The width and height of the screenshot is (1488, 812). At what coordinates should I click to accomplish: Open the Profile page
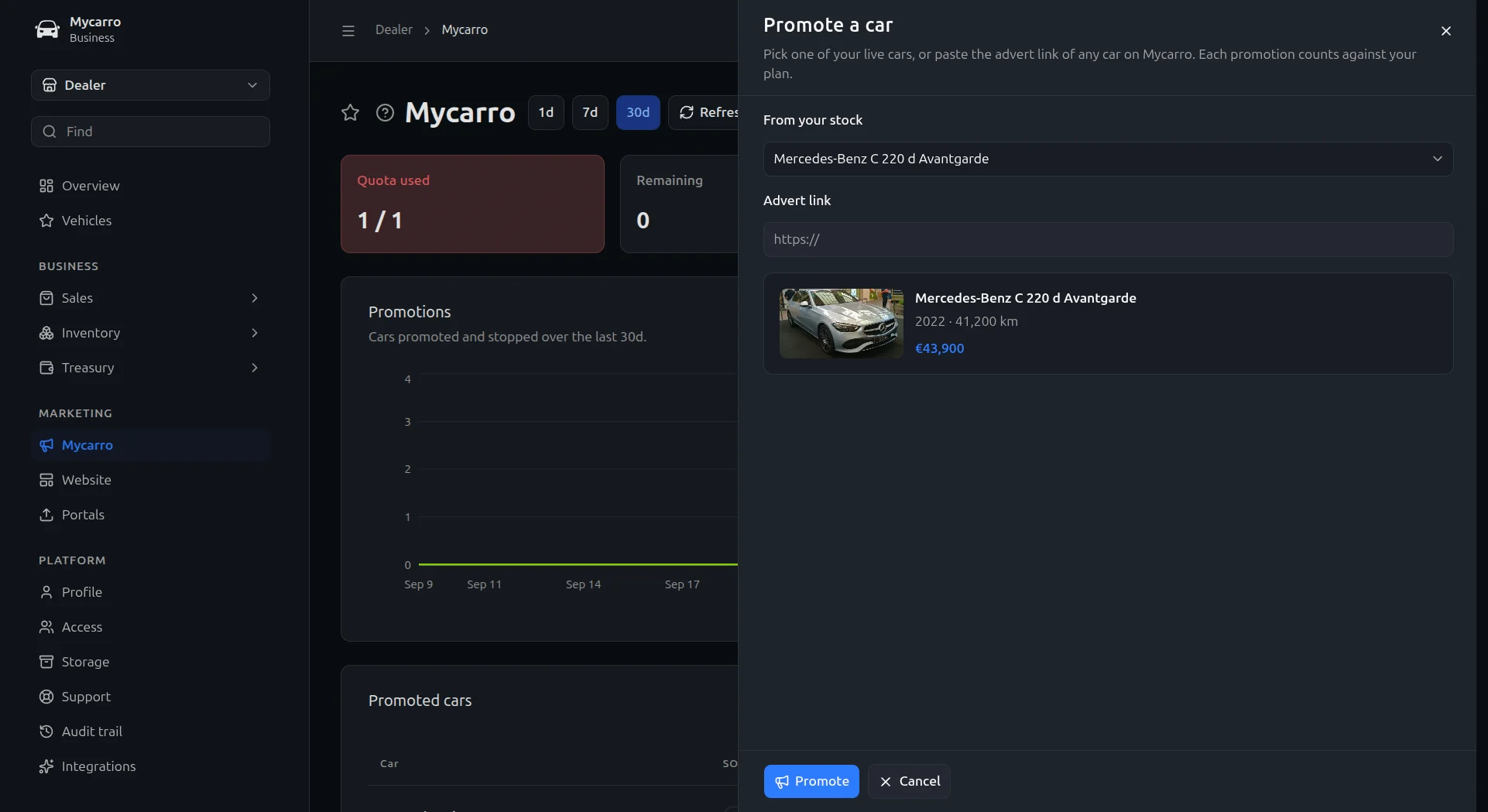point(150,592)
